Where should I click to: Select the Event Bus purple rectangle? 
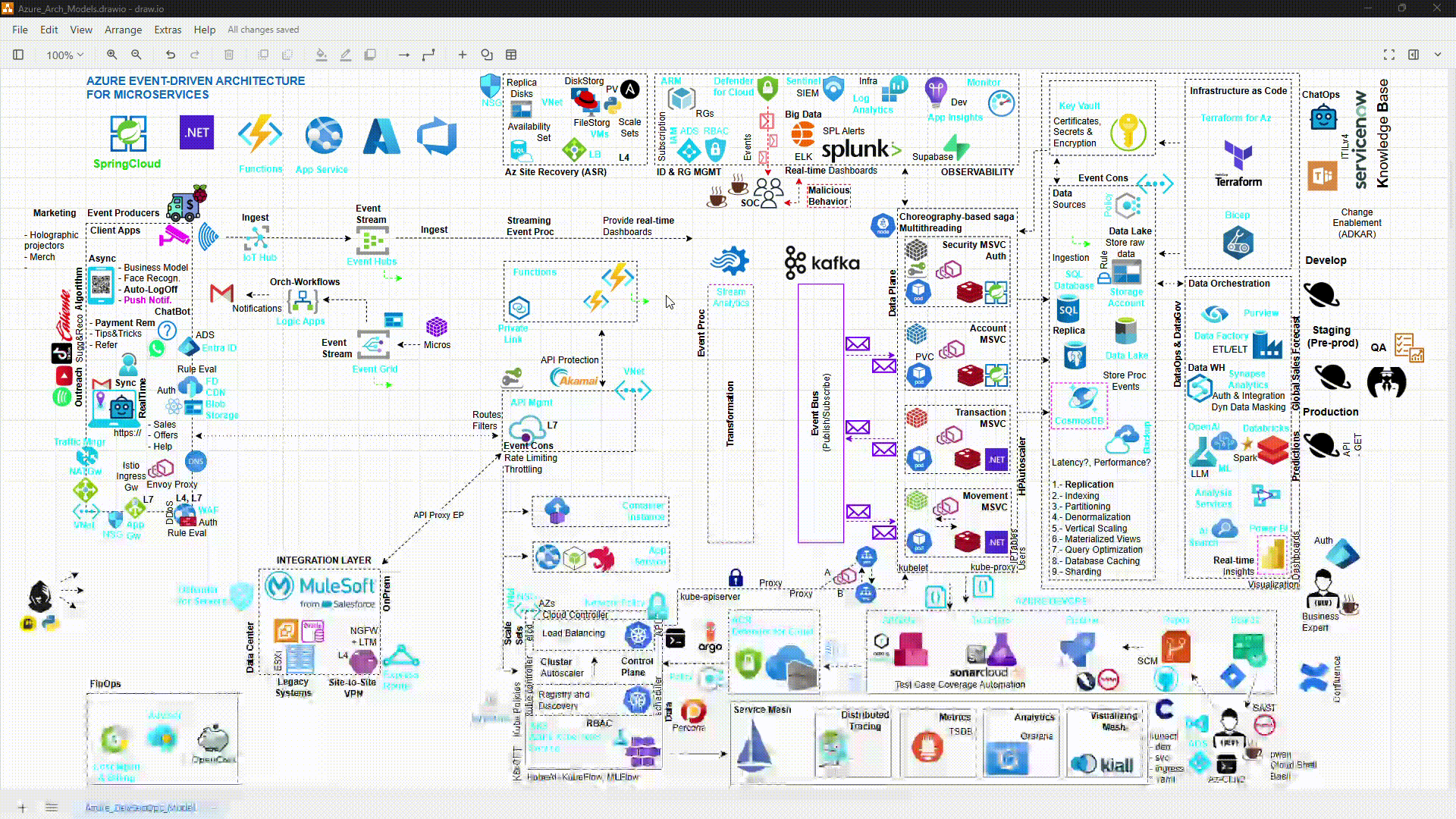pyautogui.click(x=821, y=413)
